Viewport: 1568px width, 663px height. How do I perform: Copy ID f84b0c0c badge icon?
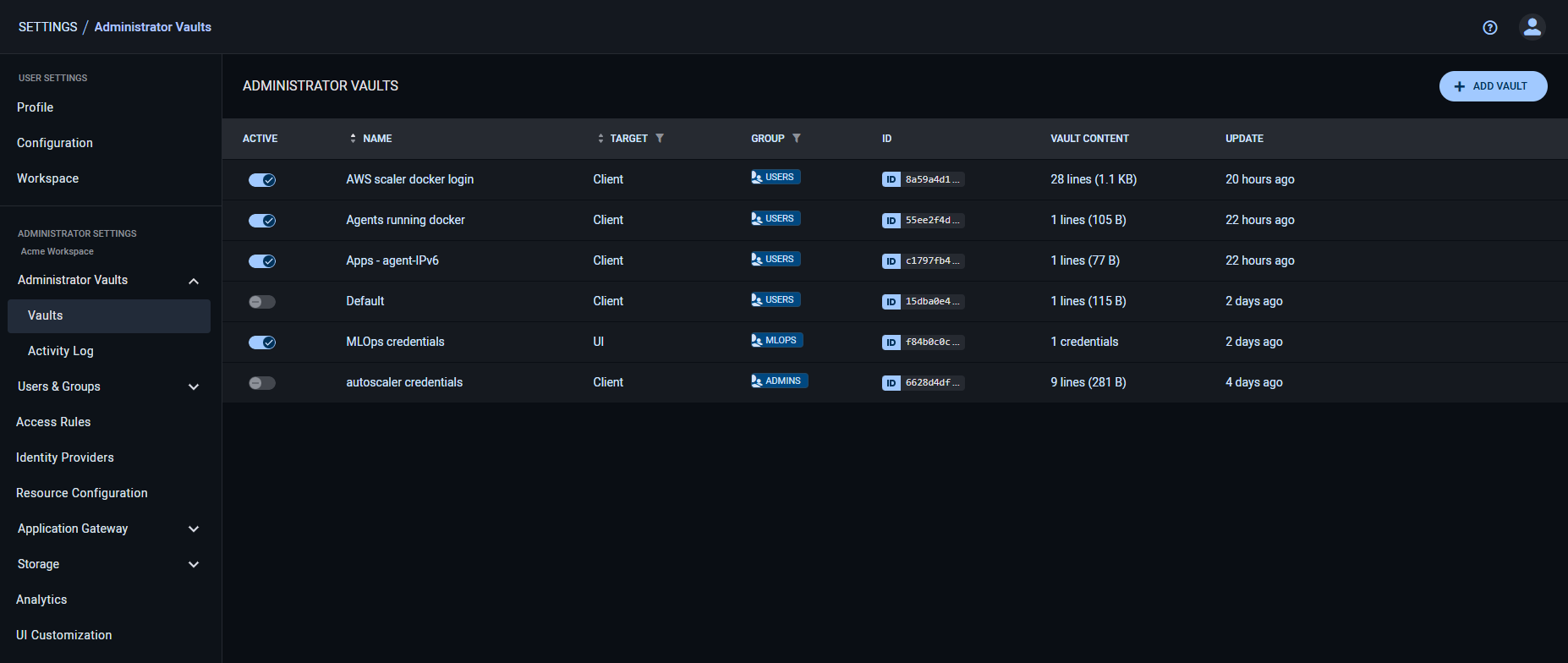tap(891, 342)
